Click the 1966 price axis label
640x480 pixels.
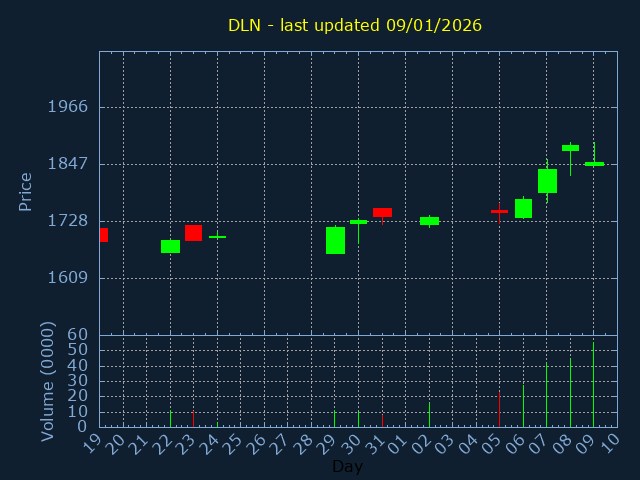click(x=69, y=107)
